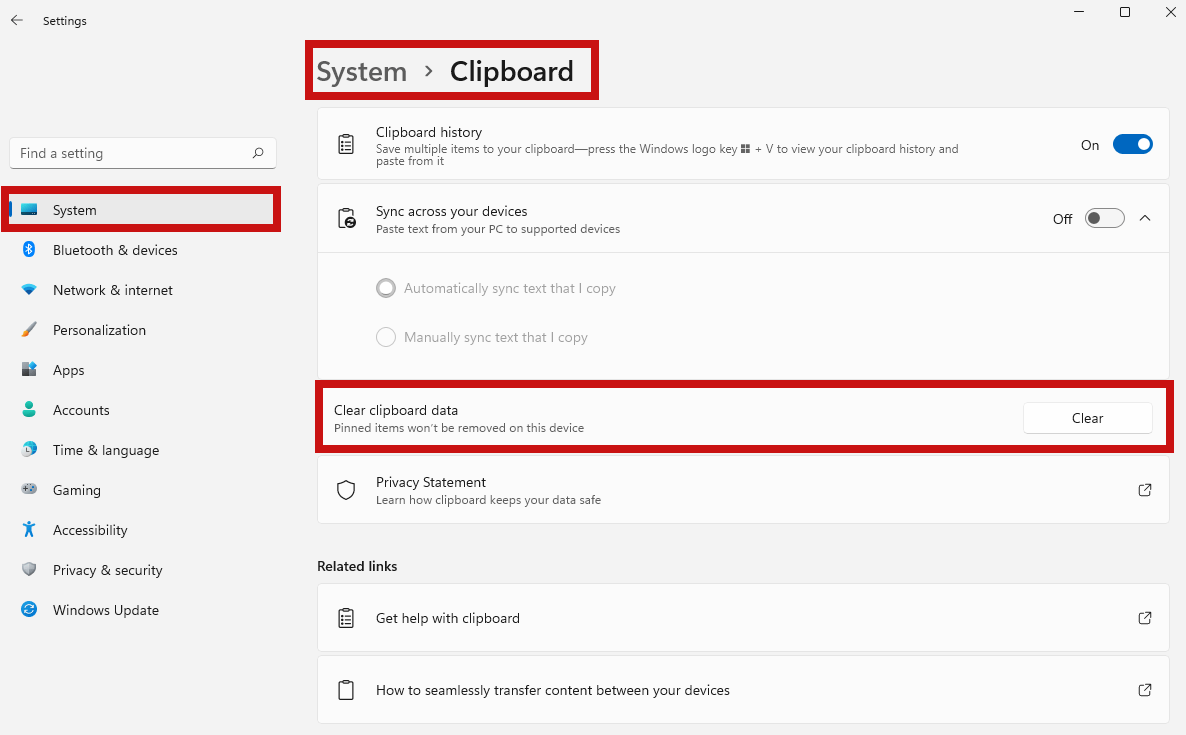1186x735 pixels.
Task: Click the Windows Update icon
Action: (x=29, y=610)
